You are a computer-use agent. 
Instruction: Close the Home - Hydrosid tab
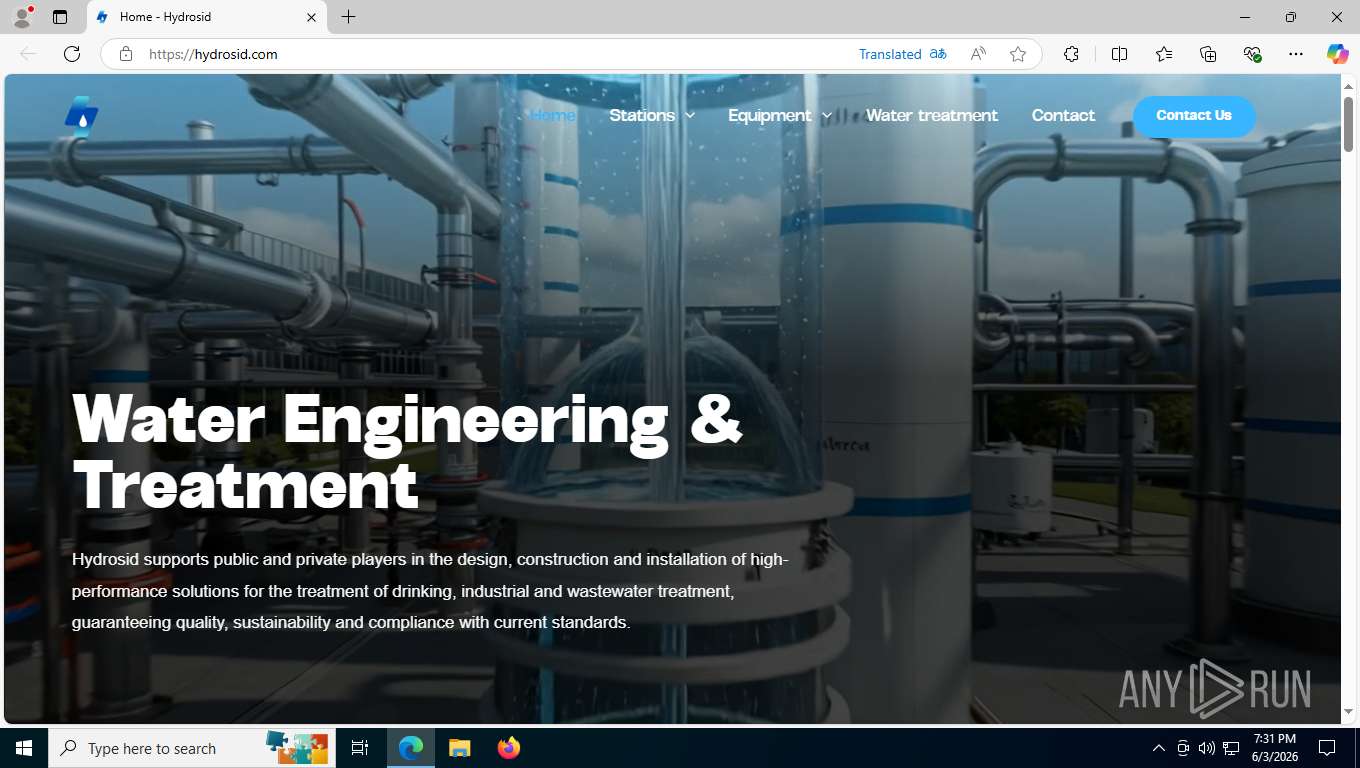coord(311,17)
